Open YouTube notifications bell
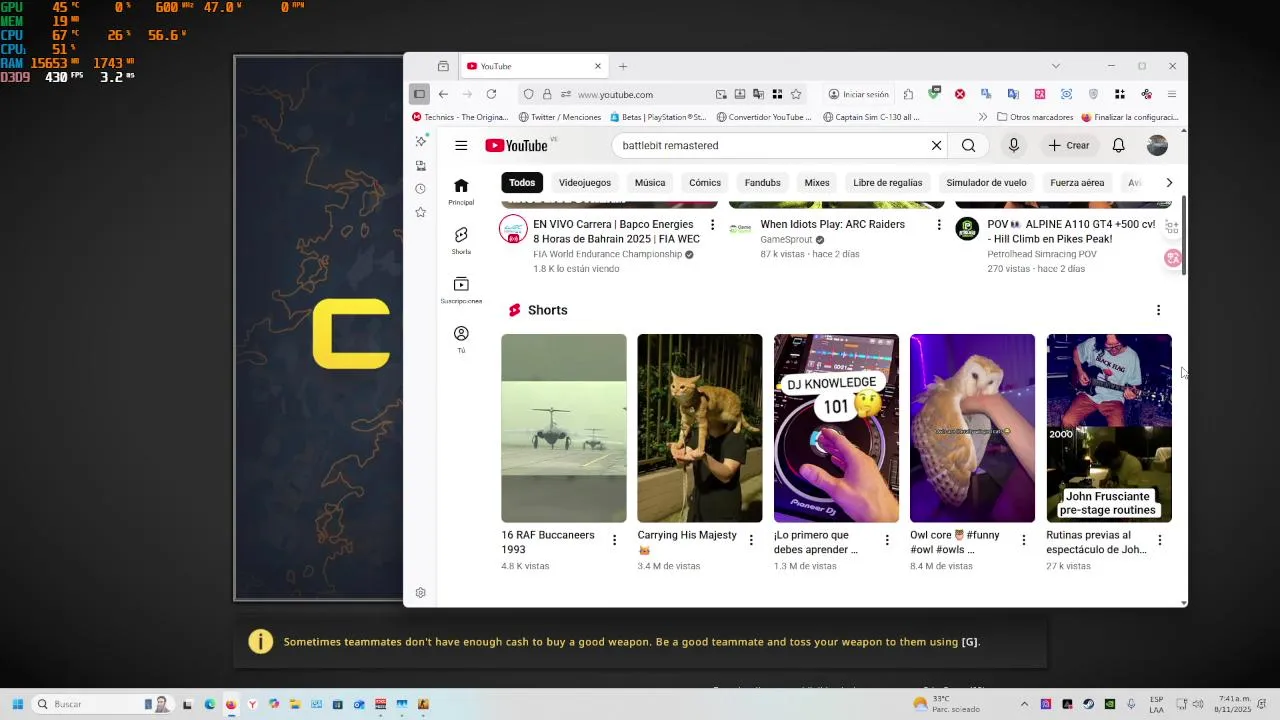 [1118, 145]
